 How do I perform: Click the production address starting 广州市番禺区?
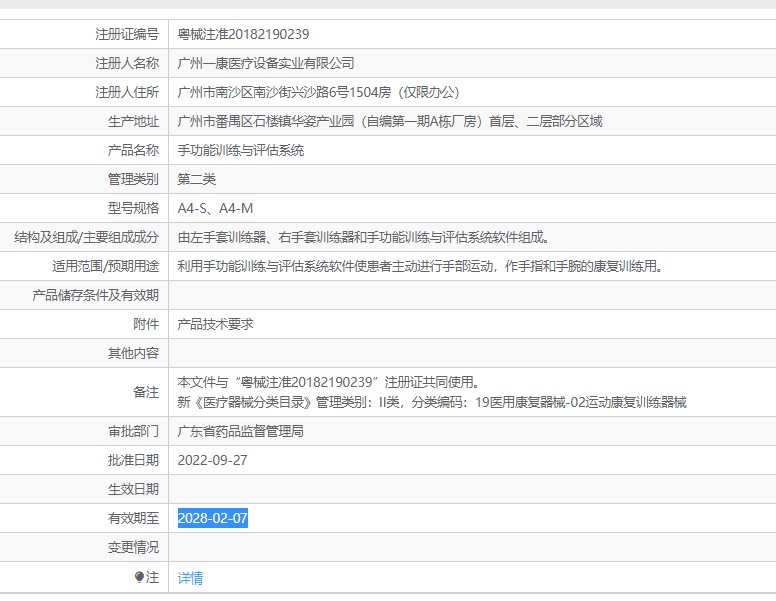pos(390,121)
